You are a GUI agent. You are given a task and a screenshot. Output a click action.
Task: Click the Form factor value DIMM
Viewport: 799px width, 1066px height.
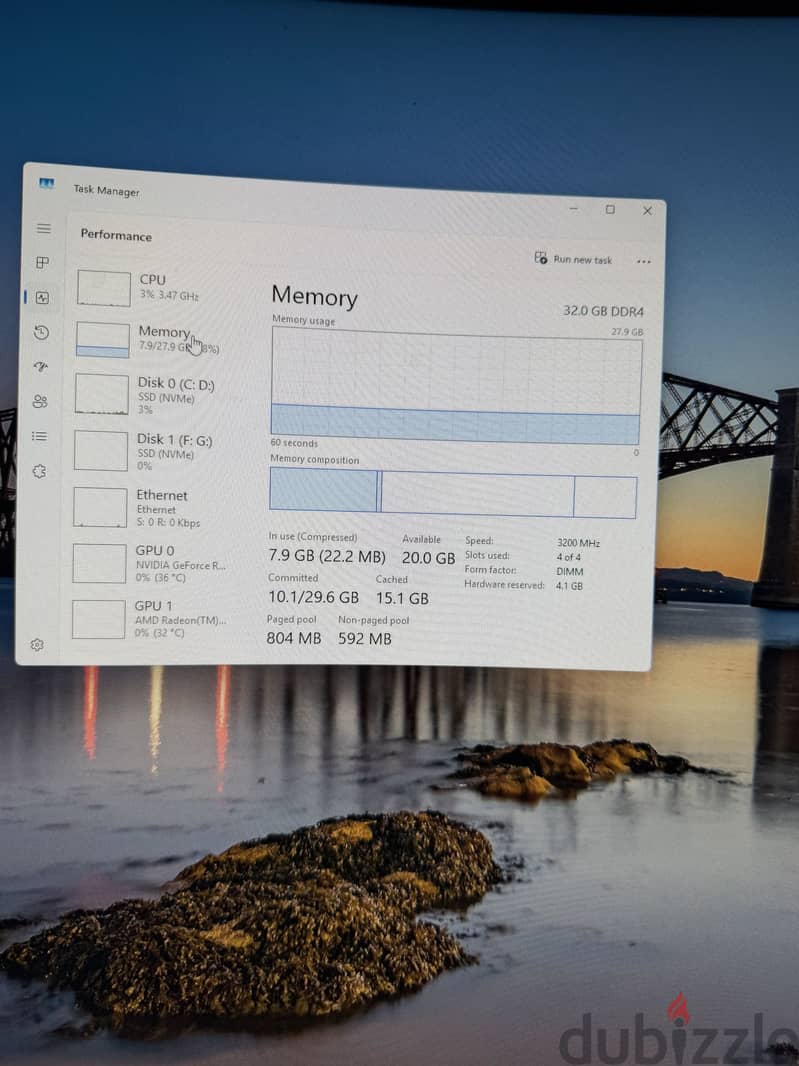pyautogui.click(x=570, y=571)
